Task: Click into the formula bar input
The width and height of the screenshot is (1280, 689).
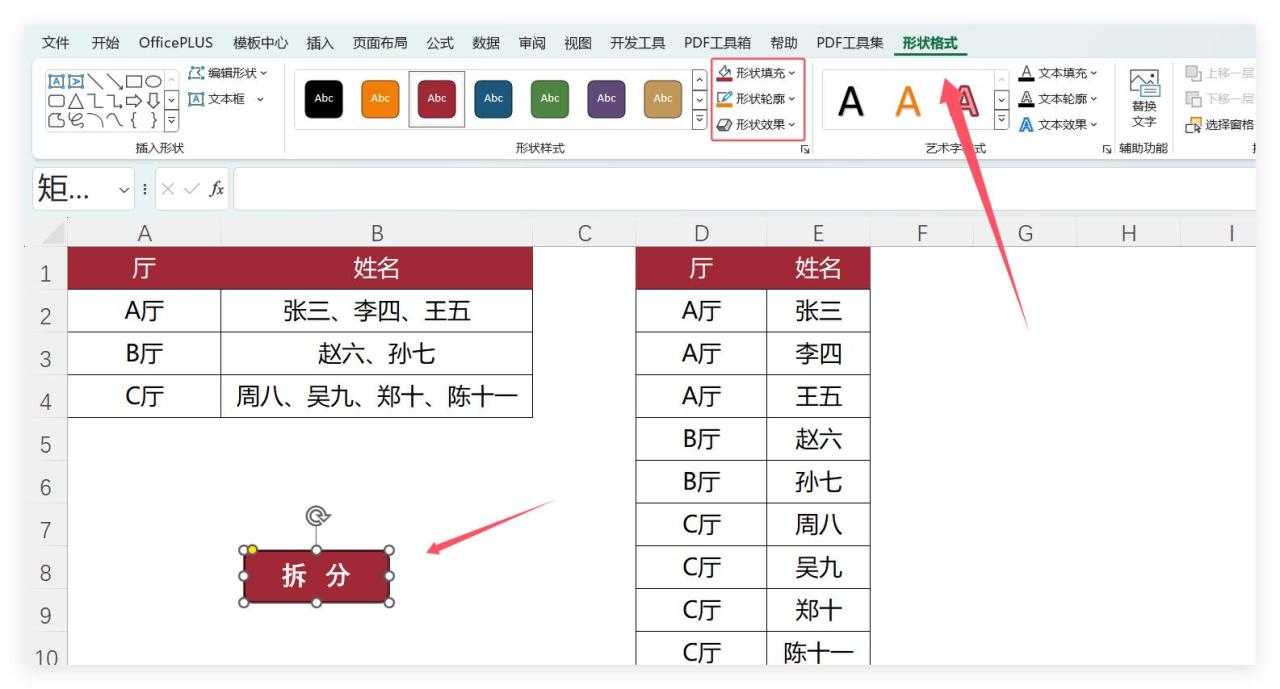Action: coord(744,189)
